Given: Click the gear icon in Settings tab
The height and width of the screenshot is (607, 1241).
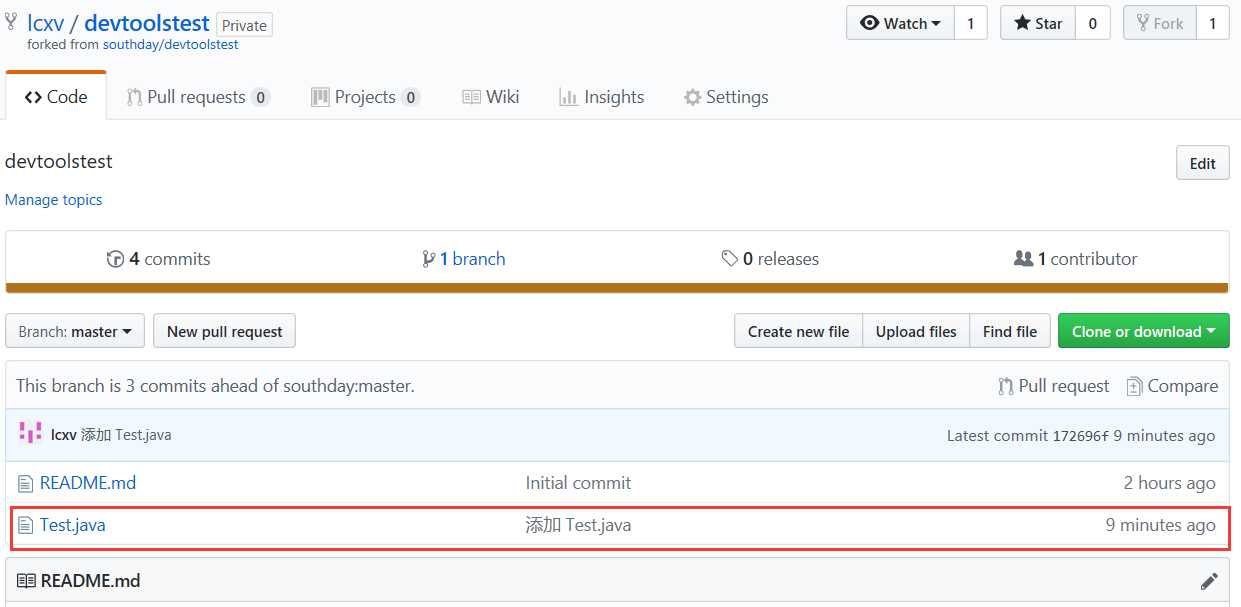Looking at the screenshot, I should coord(692,97).
